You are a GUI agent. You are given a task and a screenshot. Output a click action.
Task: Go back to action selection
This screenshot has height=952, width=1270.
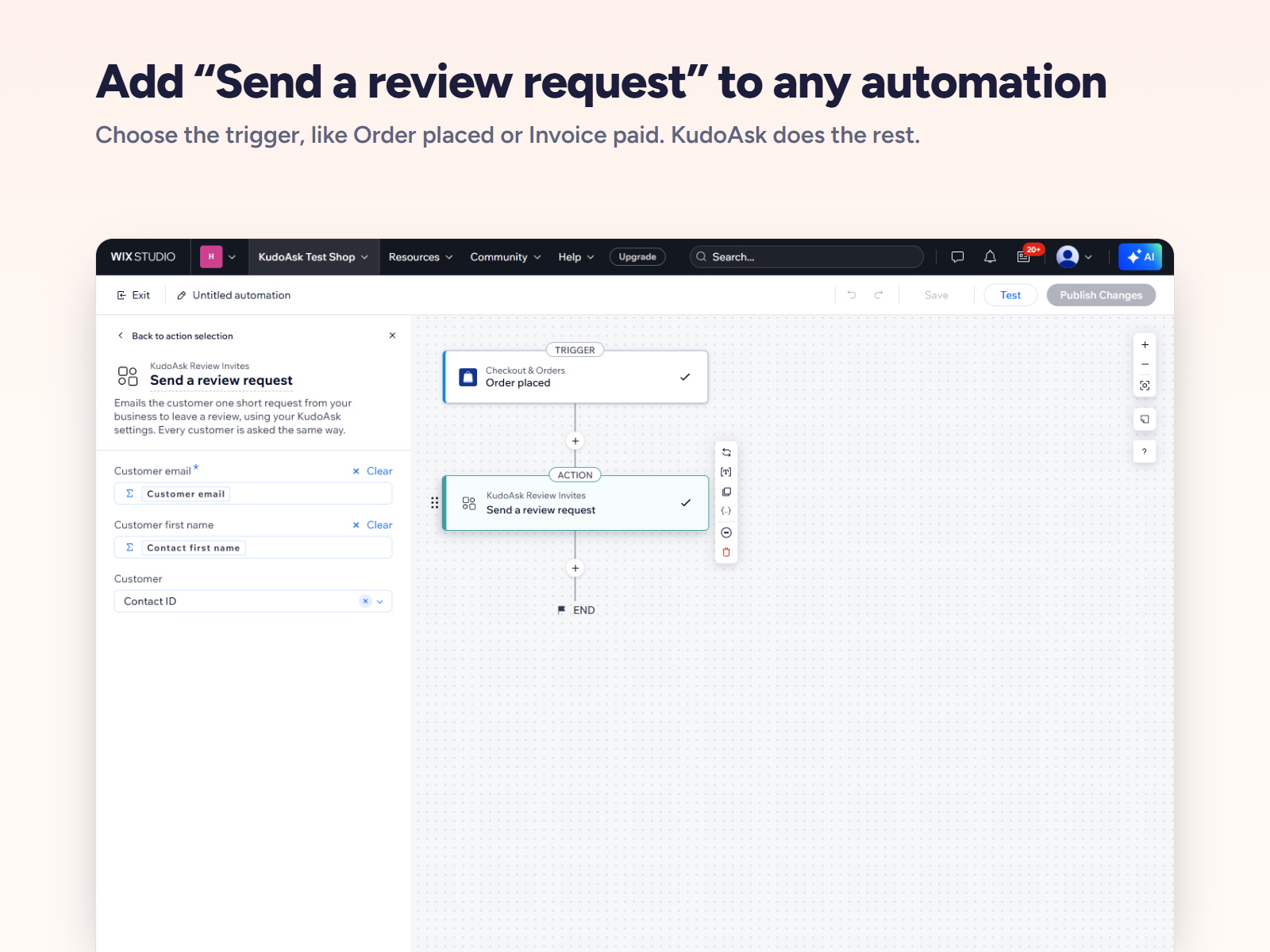point(175,336)
